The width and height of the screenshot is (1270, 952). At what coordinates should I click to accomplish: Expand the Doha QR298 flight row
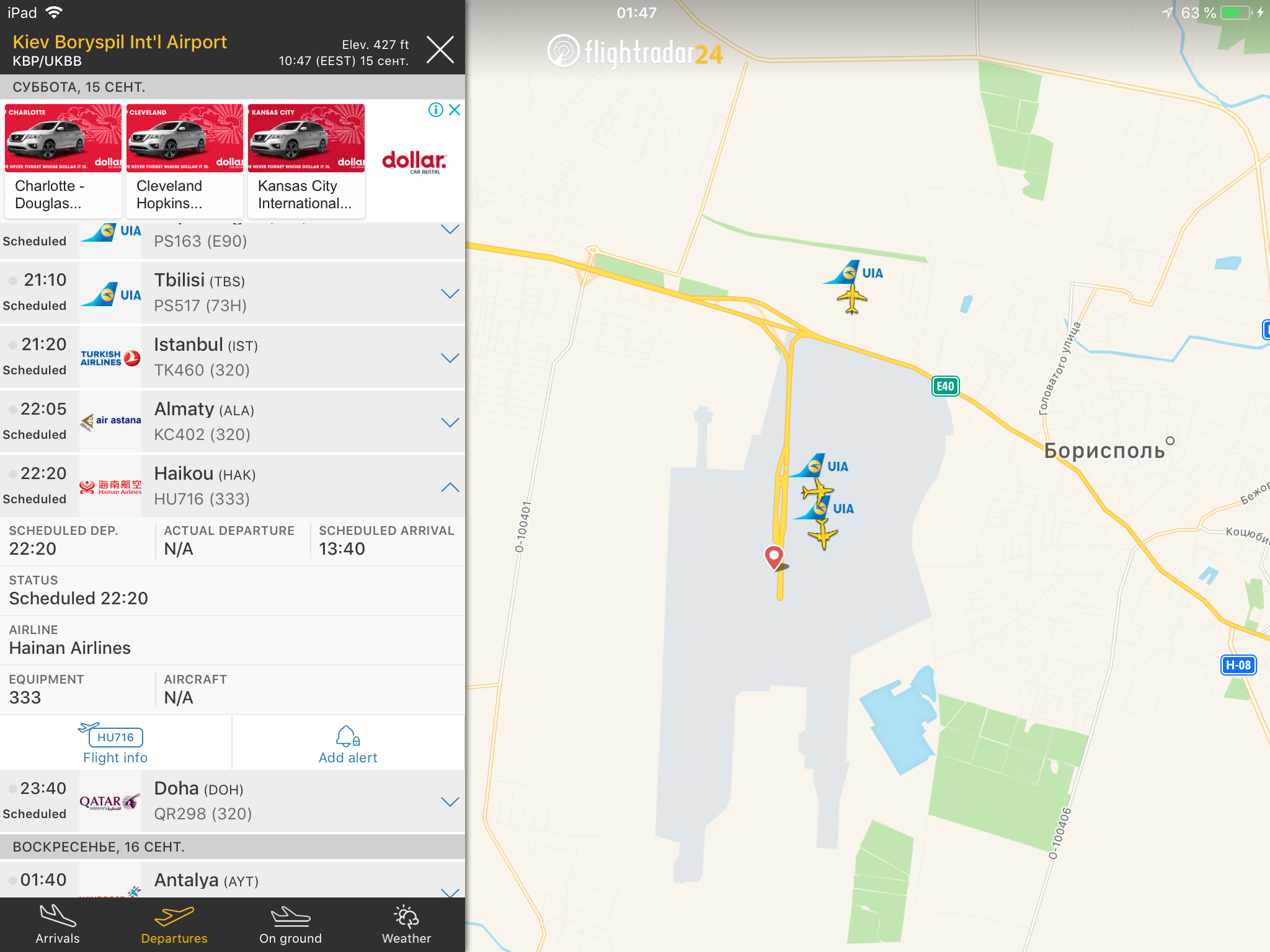tap(450, 802)
